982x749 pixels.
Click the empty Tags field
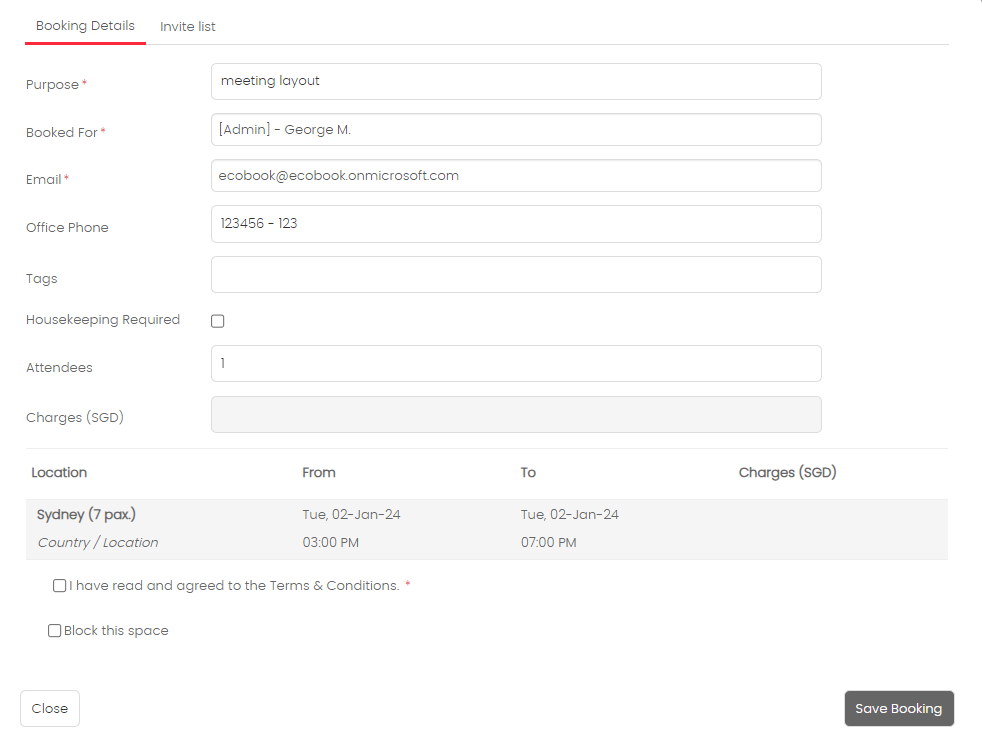click(x=516, y=274)
